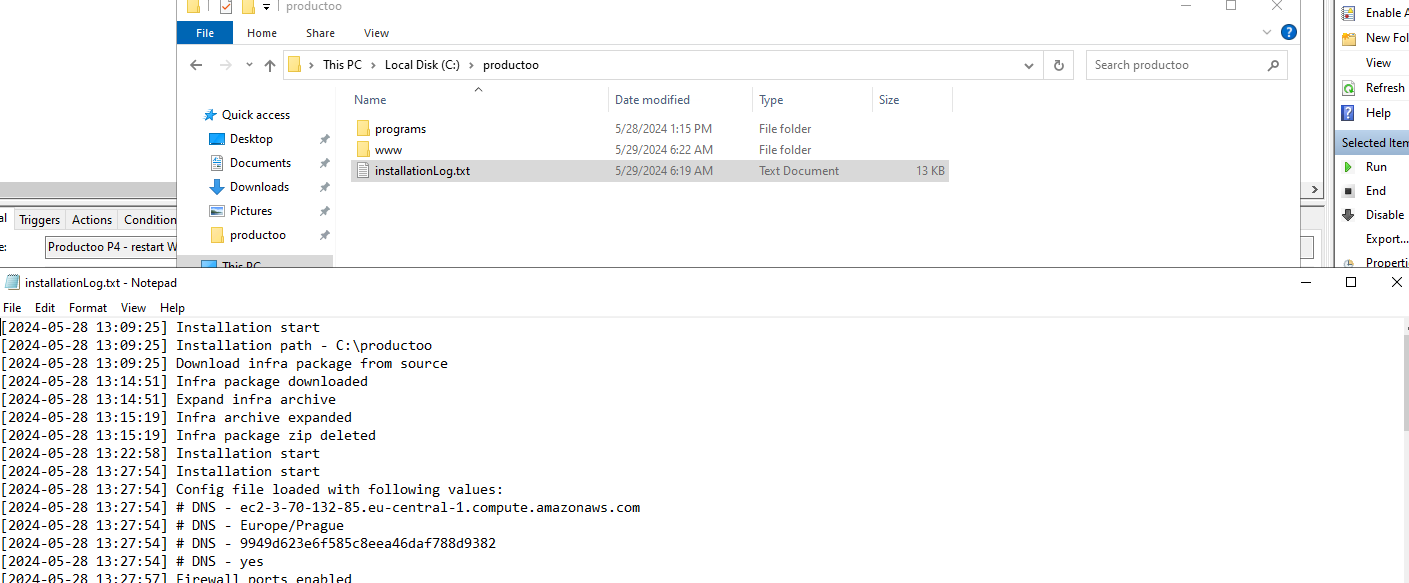
Task: Click the New Folder icon in Actions pane
Action: coord(1348,38)
